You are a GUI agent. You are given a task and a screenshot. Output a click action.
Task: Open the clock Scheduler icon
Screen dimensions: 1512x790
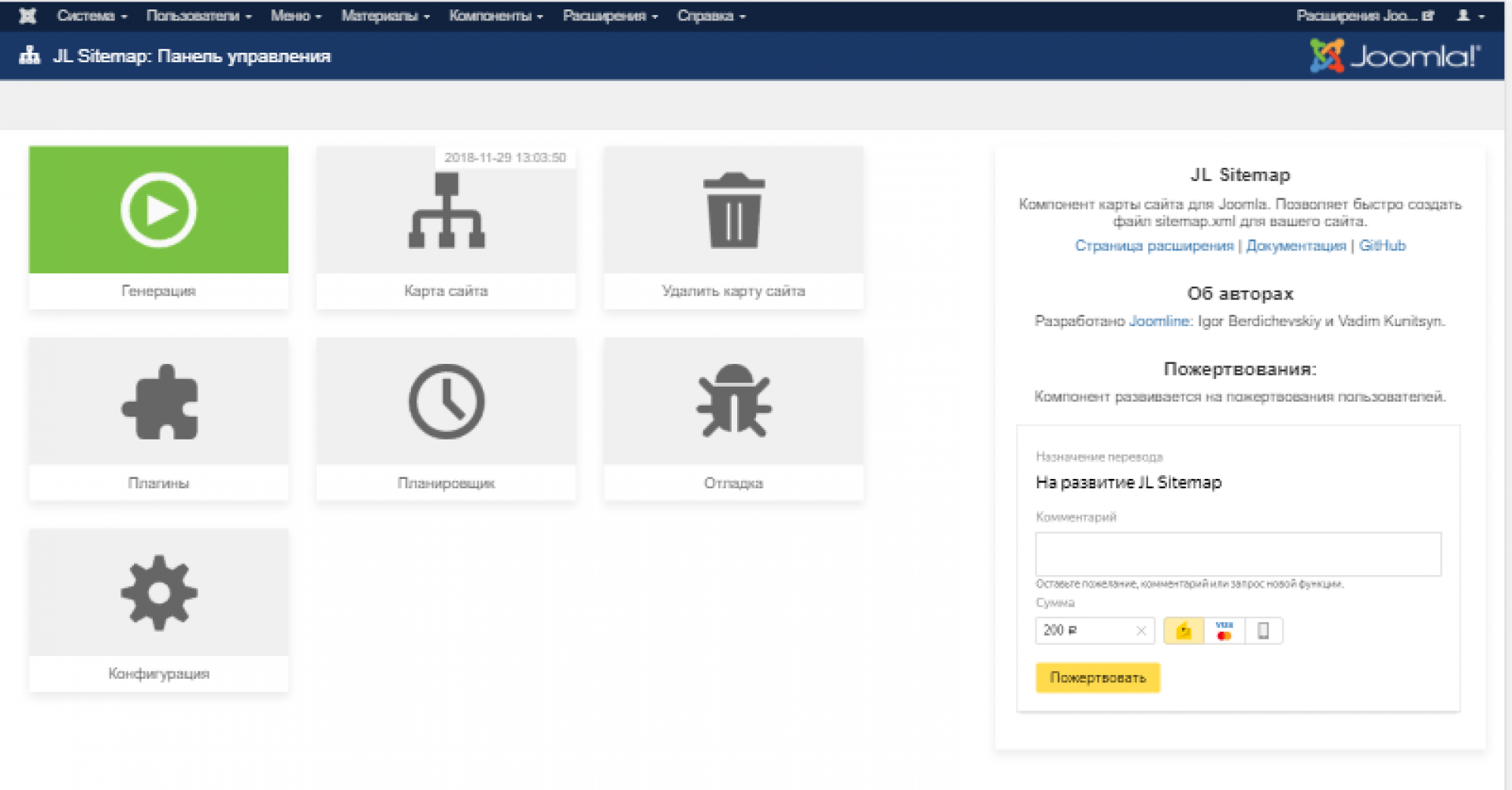pyautogui.click(x=447, y=402)
